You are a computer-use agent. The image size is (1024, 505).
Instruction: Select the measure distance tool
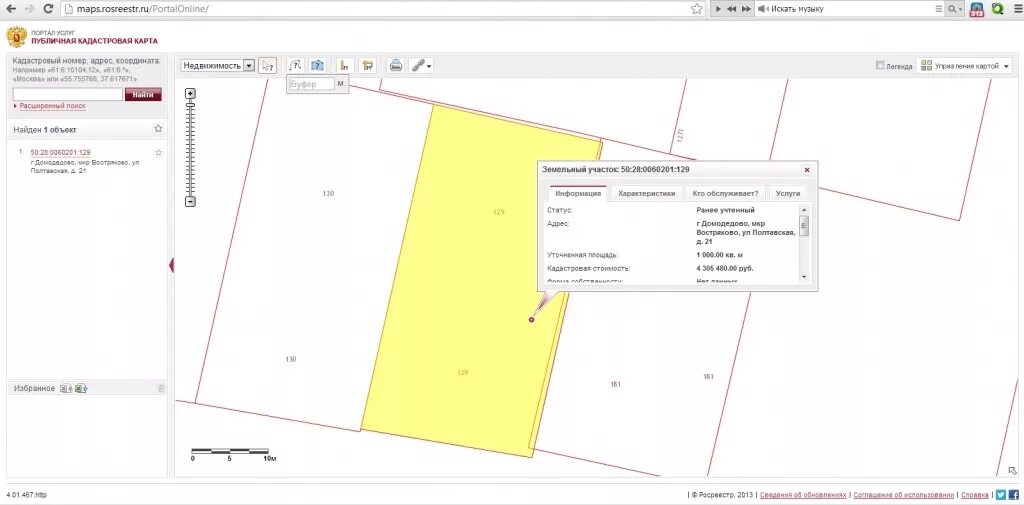(x=345, y=65)
